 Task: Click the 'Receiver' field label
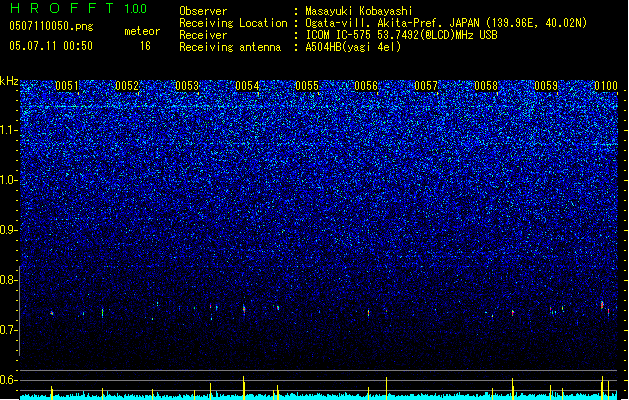pyautogui.click(x=203, y=35)
